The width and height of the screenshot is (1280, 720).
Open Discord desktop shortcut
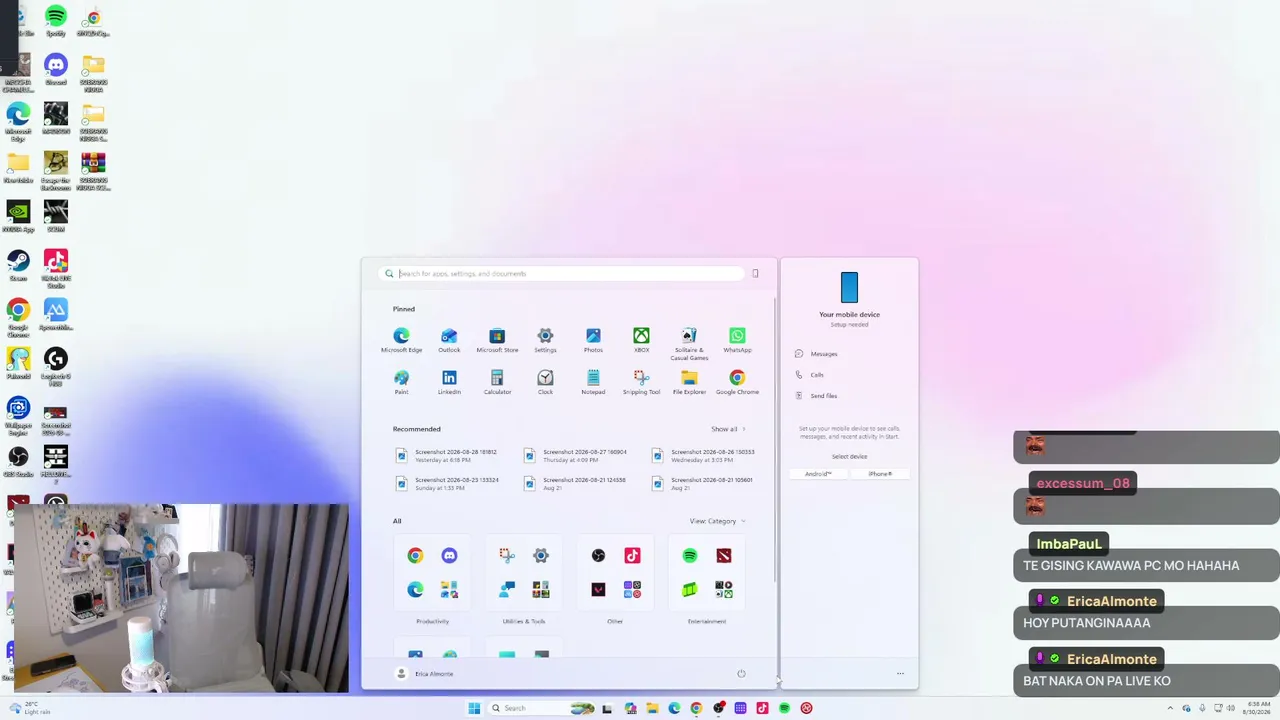56,70
